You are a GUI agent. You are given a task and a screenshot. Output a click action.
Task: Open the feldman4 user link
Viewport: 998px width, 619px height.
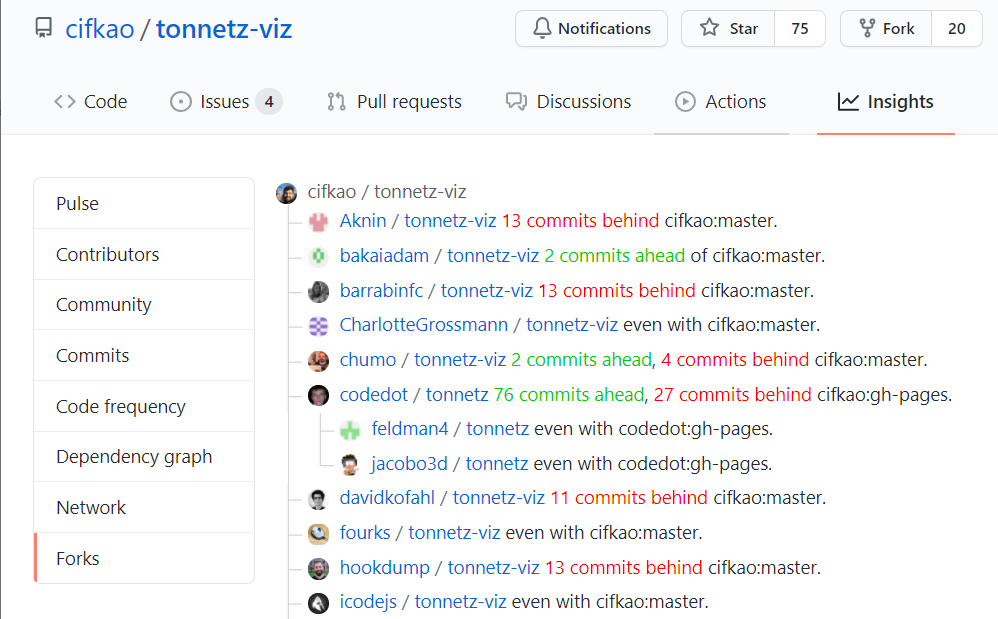(x=410, y=429)
